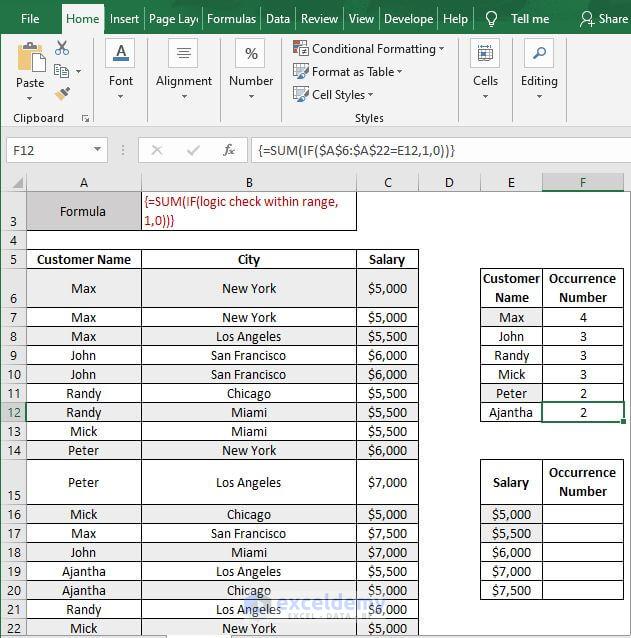Expand the Cells group dropdown arrow
This screenshot has width=631, height=638.
[485, 97]
